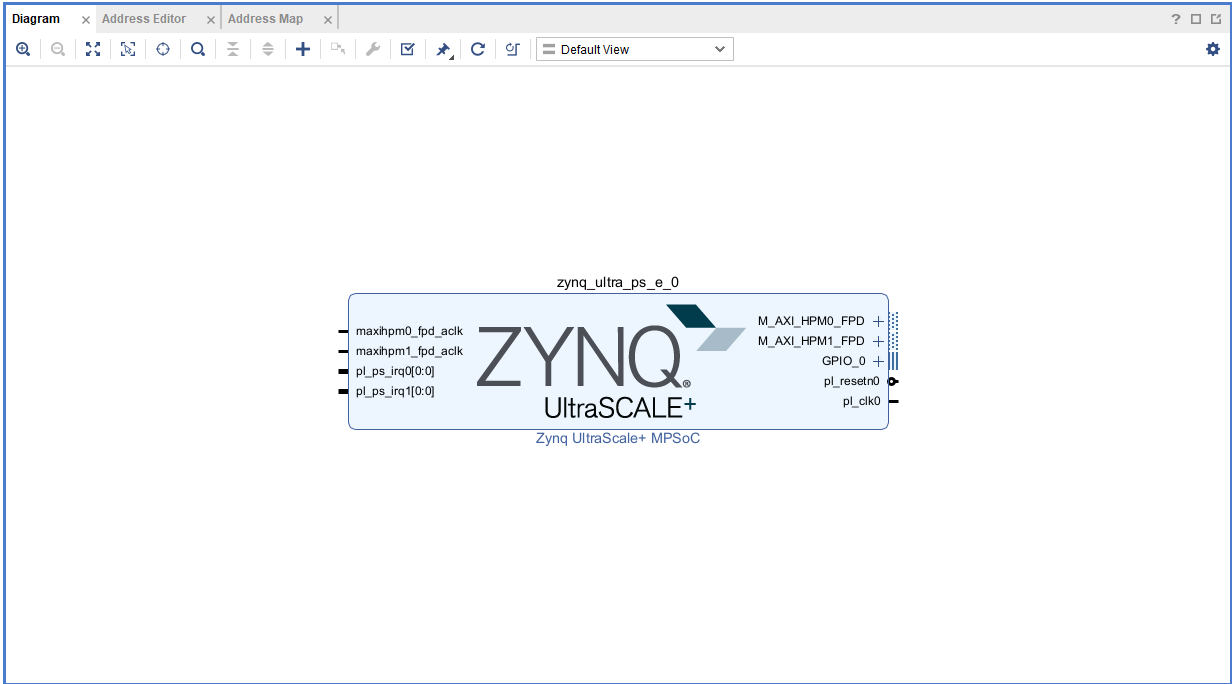Expand the M_AXI_HPM0_FPD interface port
The image size is (1232, 684).
tap(878, 321)
